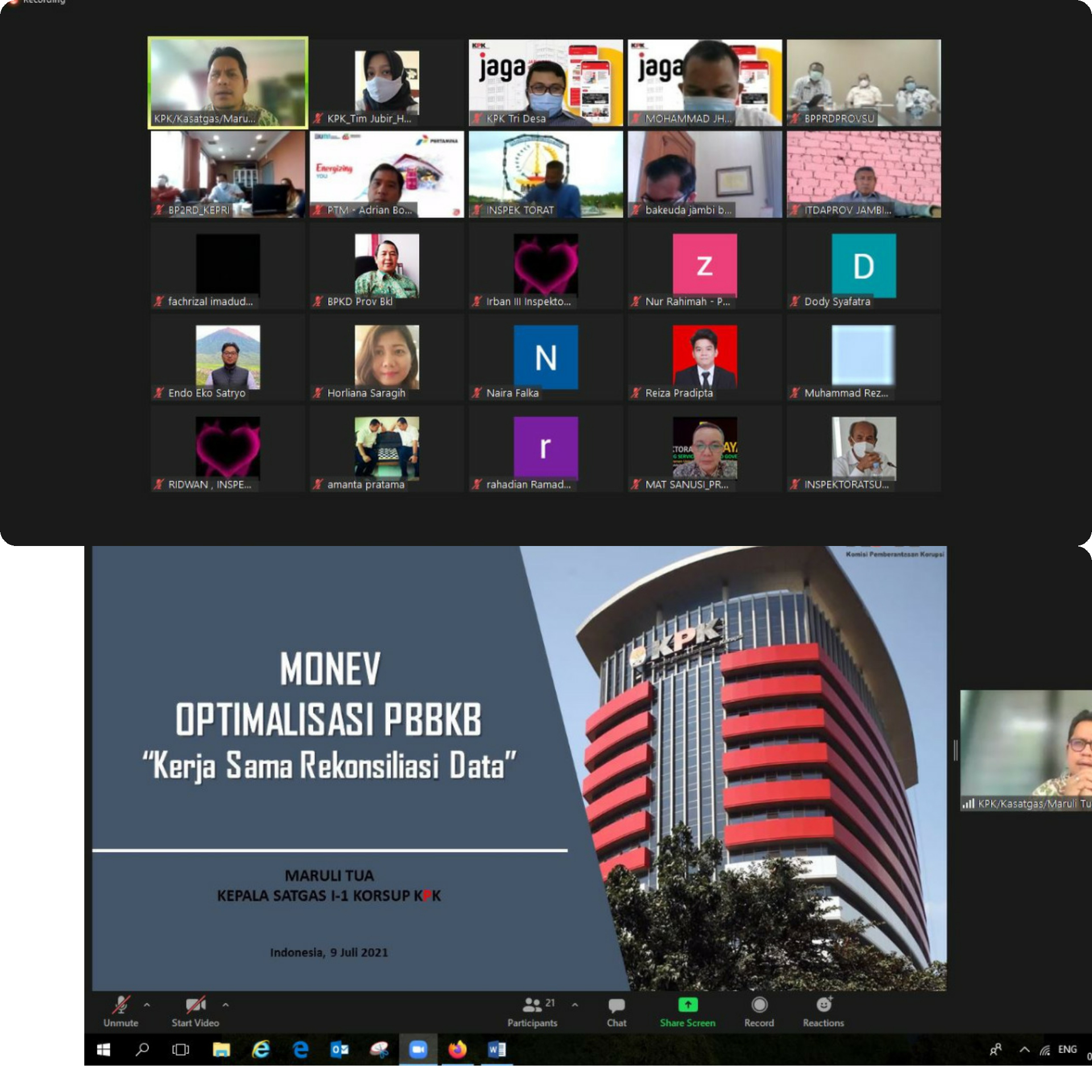
Task: Open Snipping Tool from taskbar
Action: 379,1049
